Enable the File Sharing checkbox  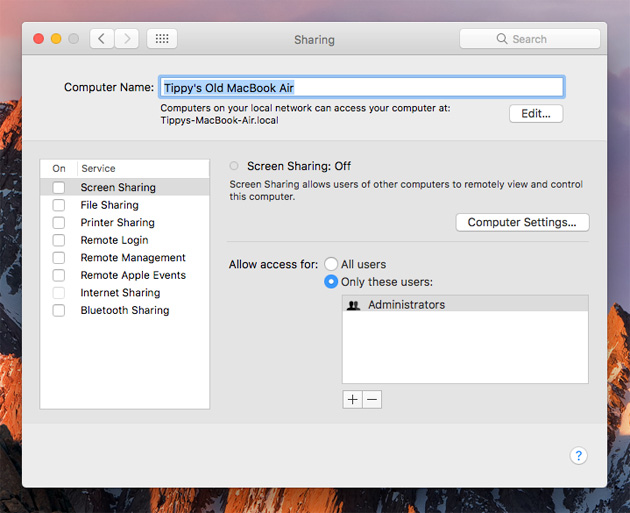[x=59, y=205]
